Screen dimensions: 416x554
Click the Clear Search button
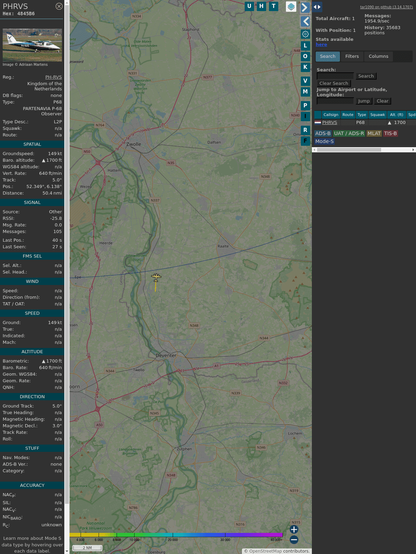point(334,83)
